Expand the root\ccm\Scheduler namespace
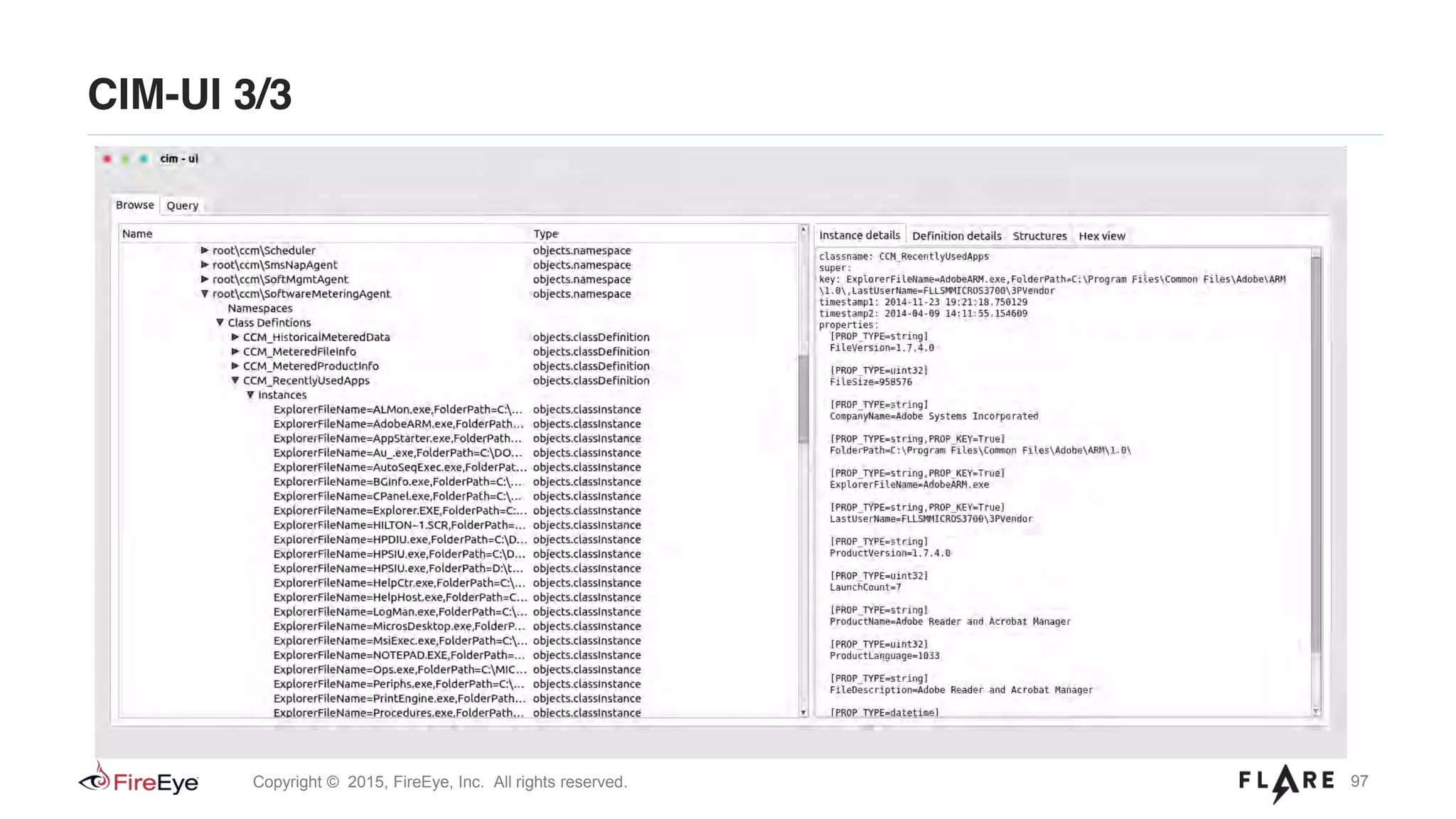This screenshot has width=1456, height=819. [x=204, y=250]
